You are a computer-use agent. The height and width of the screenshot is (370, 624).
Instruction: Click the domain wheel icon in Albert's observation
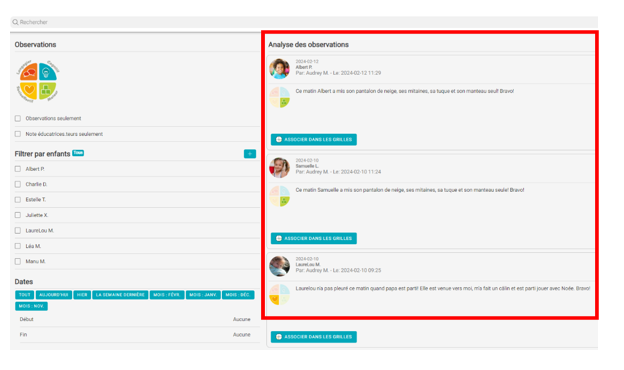pyautogui.click(x=280, y=97)
